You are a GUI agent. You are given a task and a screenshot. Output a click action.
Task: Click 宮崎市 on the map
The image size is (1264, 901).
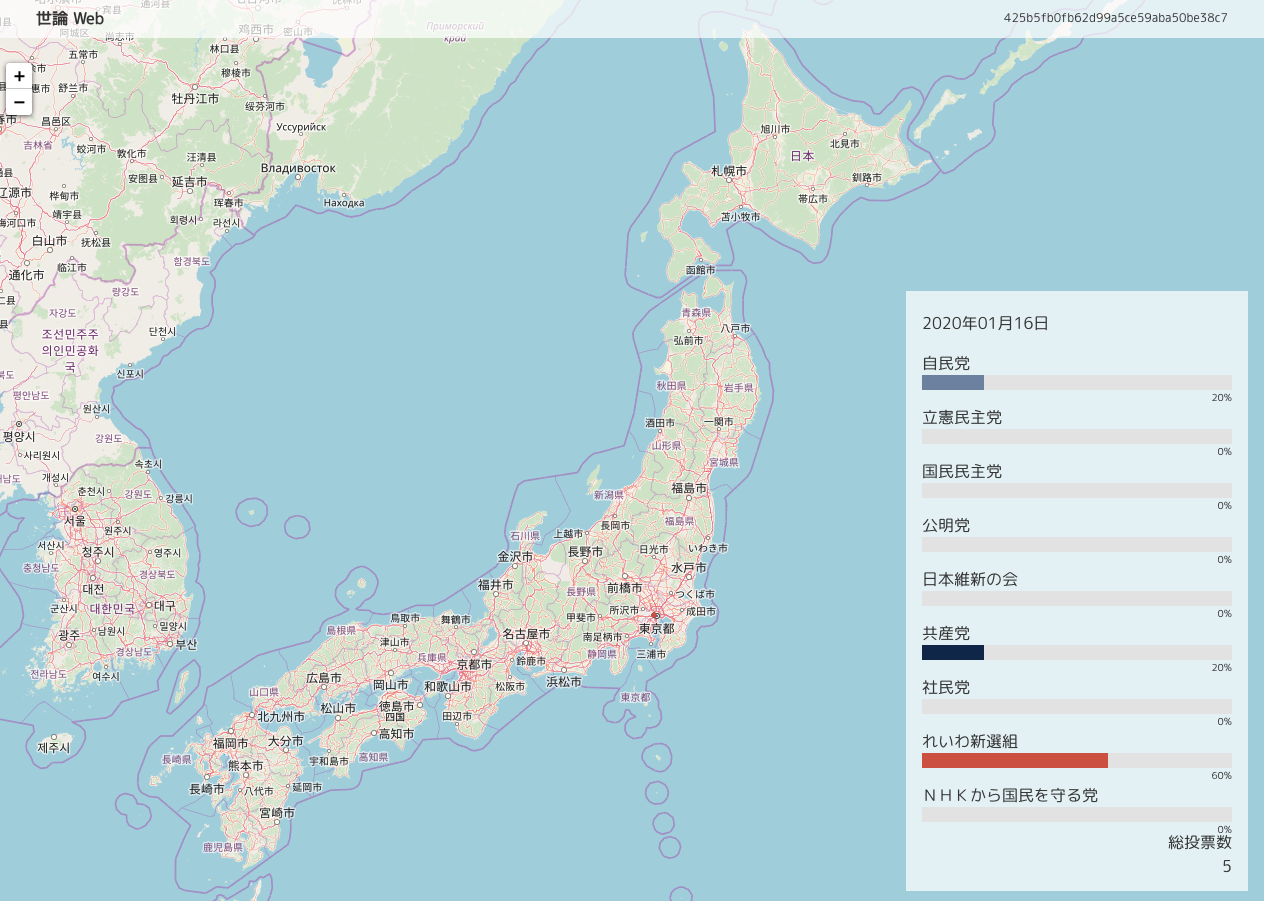[276, 813]
